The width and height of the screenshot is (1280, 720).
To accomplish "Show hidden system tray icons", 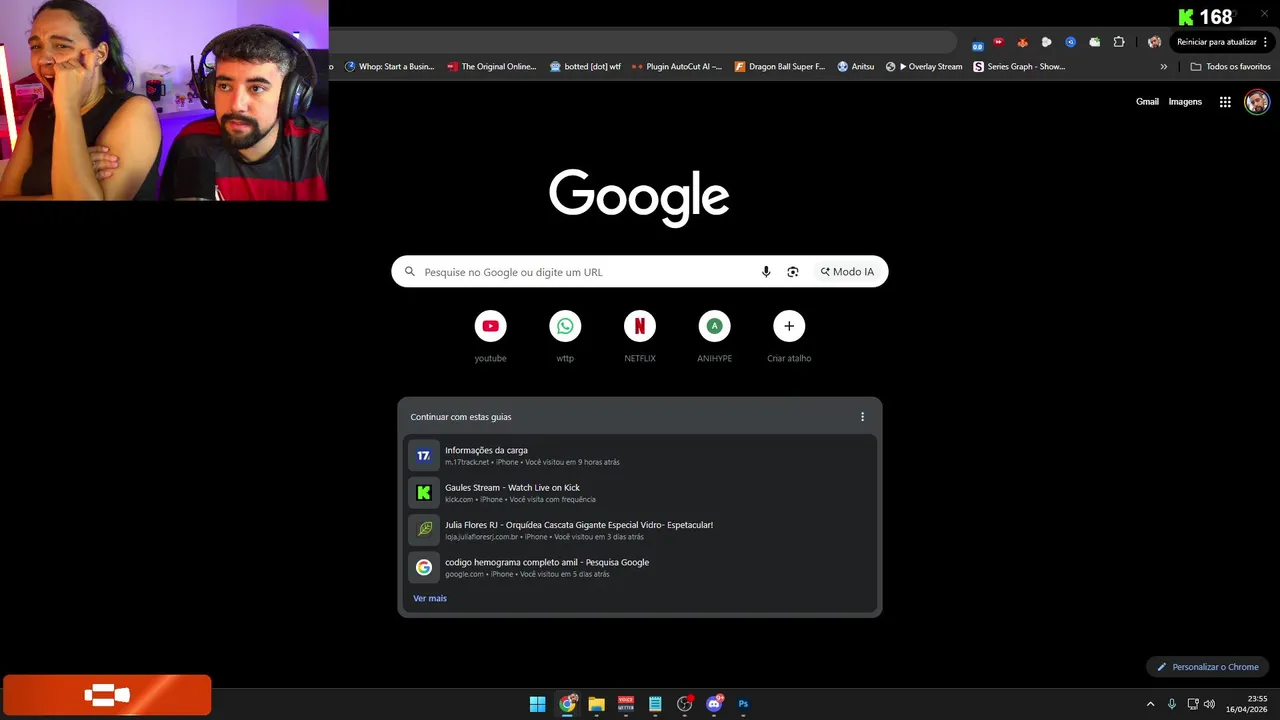I will coord(1150,704).
